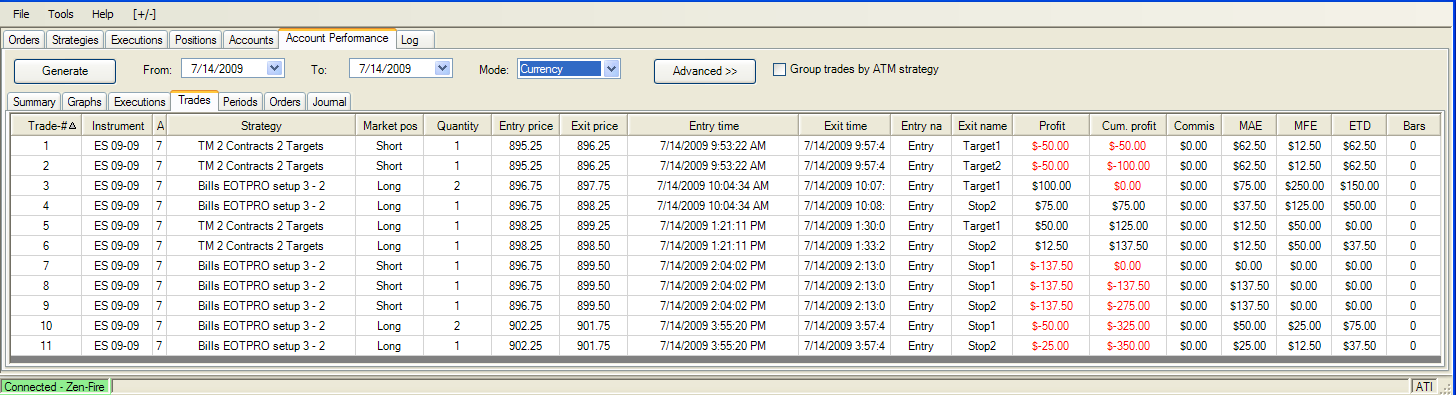Sort by the Bars column header
1456x395 pixels.
pyautogui.click(x=1413, y=126)
